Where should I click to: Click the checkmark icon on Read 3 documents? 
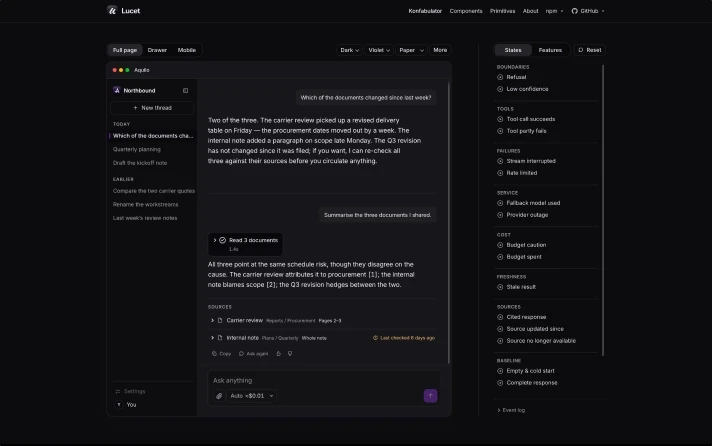coord(222,240)
